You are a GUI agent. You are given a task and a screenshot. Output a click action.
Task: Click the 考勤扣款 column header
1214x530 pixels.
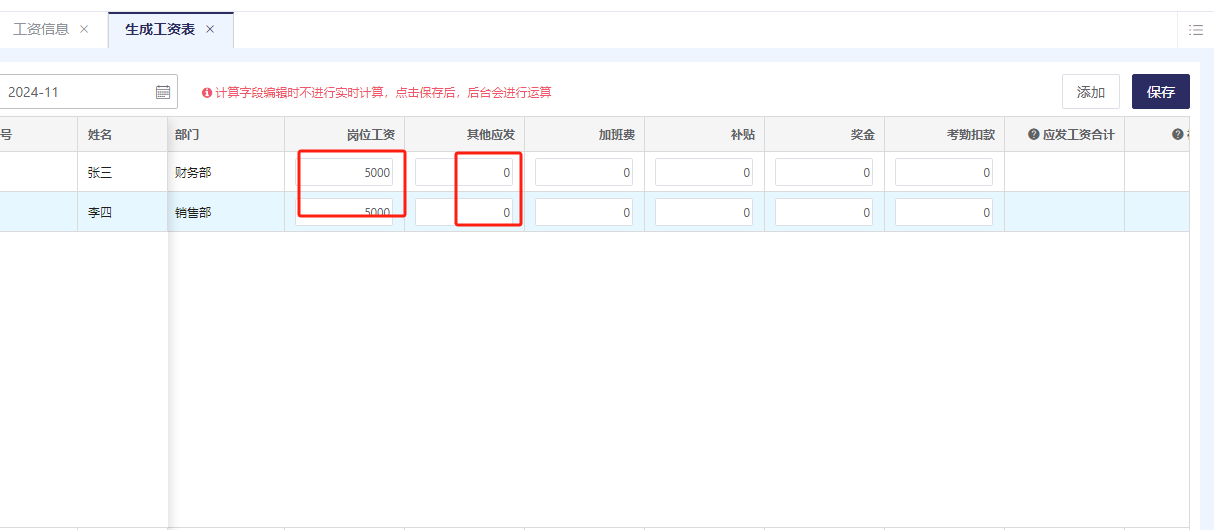point(945,134)
